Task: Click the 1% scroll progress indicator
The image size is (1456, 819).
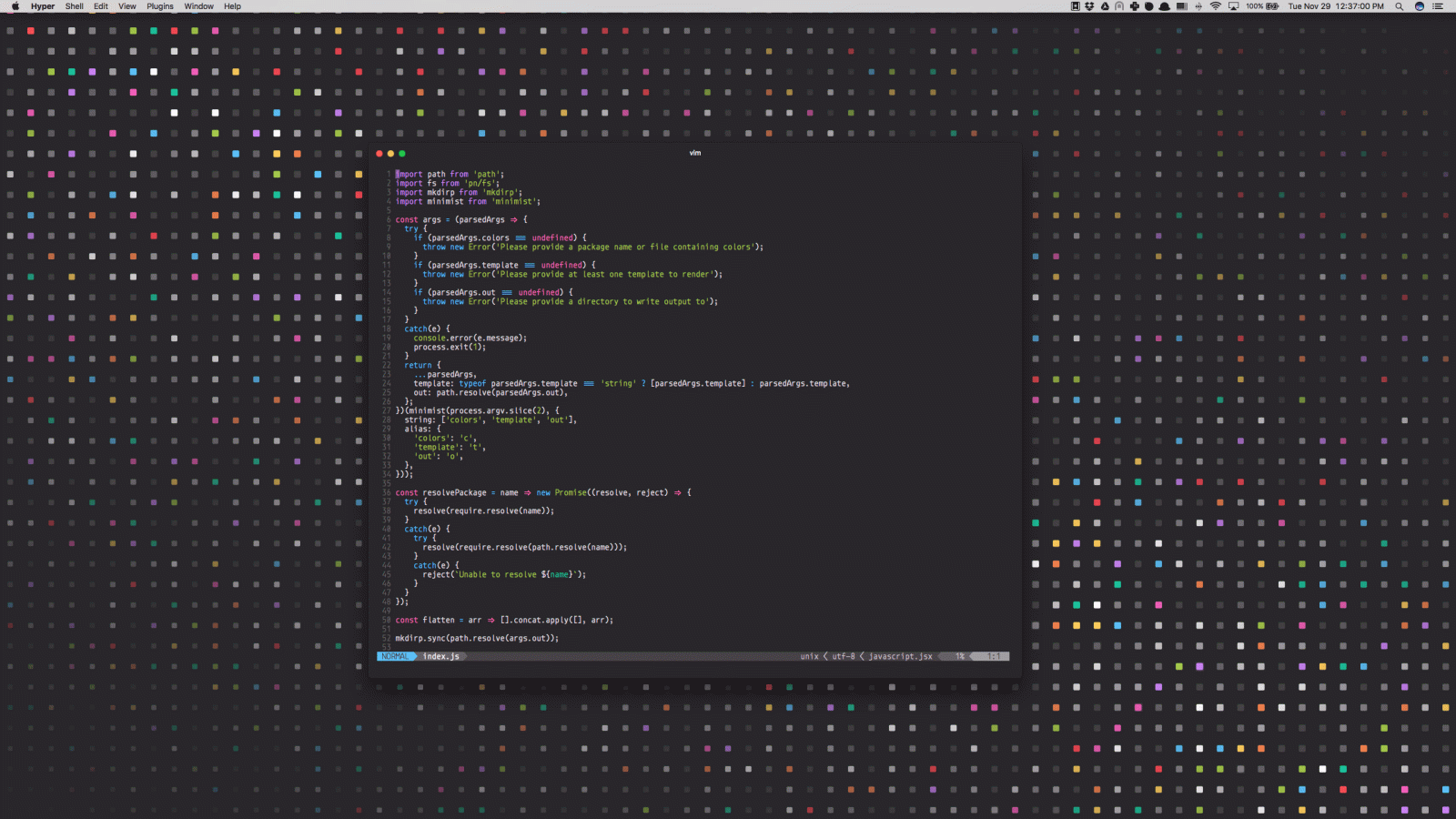Action: point(958,655)
